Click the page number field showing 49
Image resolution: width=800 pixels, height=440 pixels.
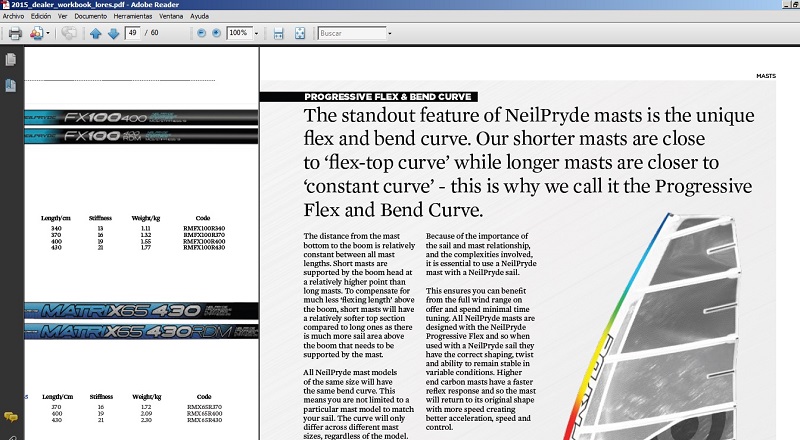(x=132, y=33)
